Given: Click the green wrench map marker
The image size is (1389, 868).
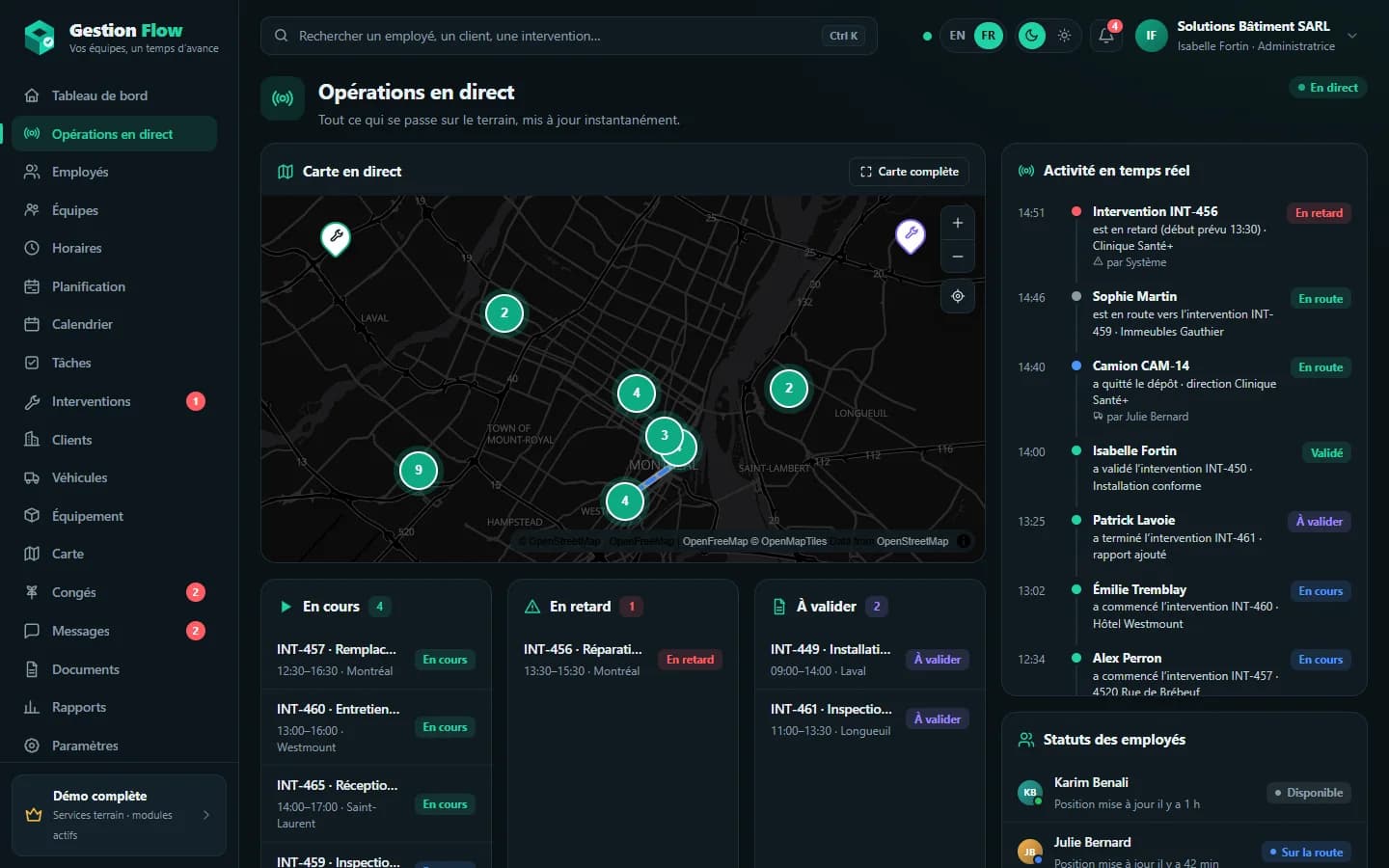Looking at the screenshot, I should pos(336,237).
